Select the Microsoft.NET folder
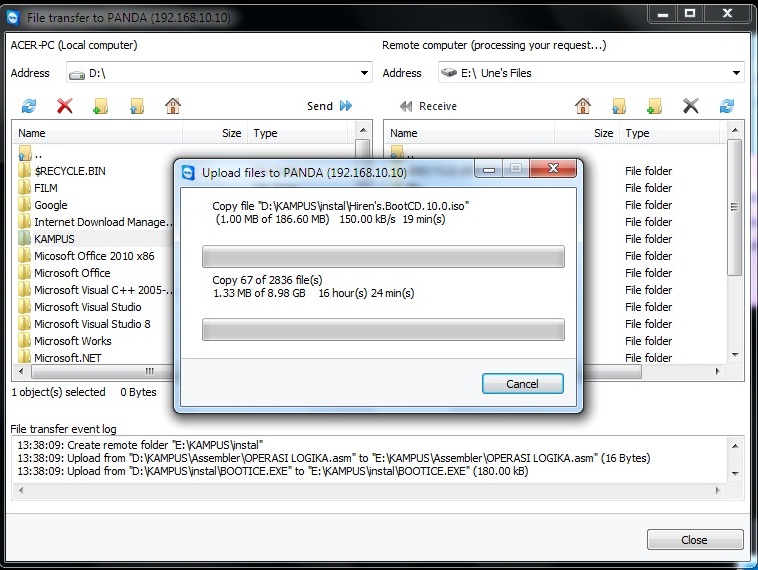The width and height of the screenshot is (758, 570). click(68, 358)
